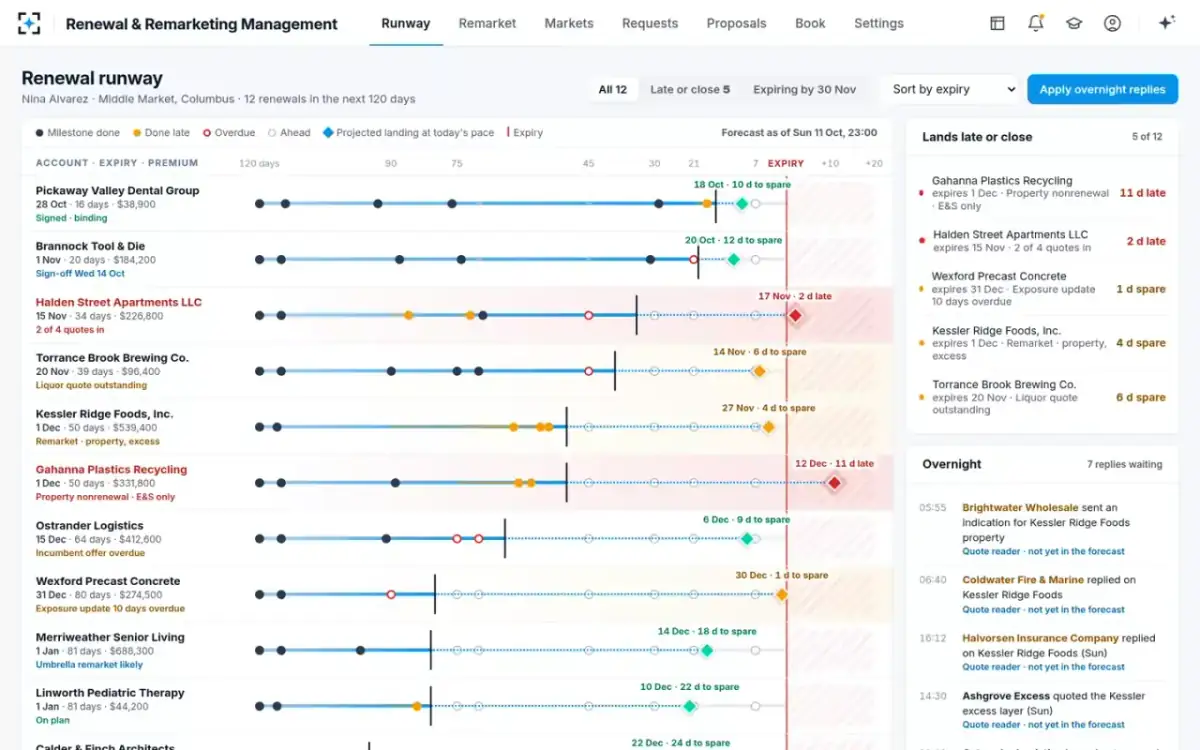Screen dimensions: 1200x750
Task: Select the All 12 filter
Action: (612, 89)
